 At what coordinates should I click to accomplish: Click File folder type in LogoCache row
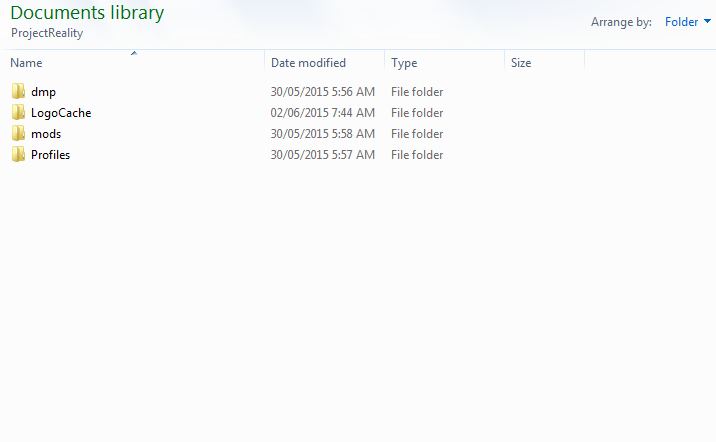click(417, 113)
